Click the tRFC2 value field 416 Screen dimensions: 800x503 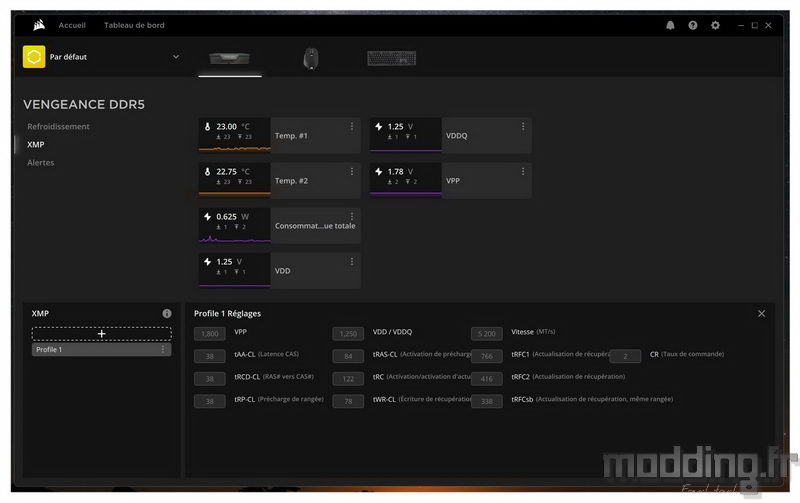coord(487,379)
